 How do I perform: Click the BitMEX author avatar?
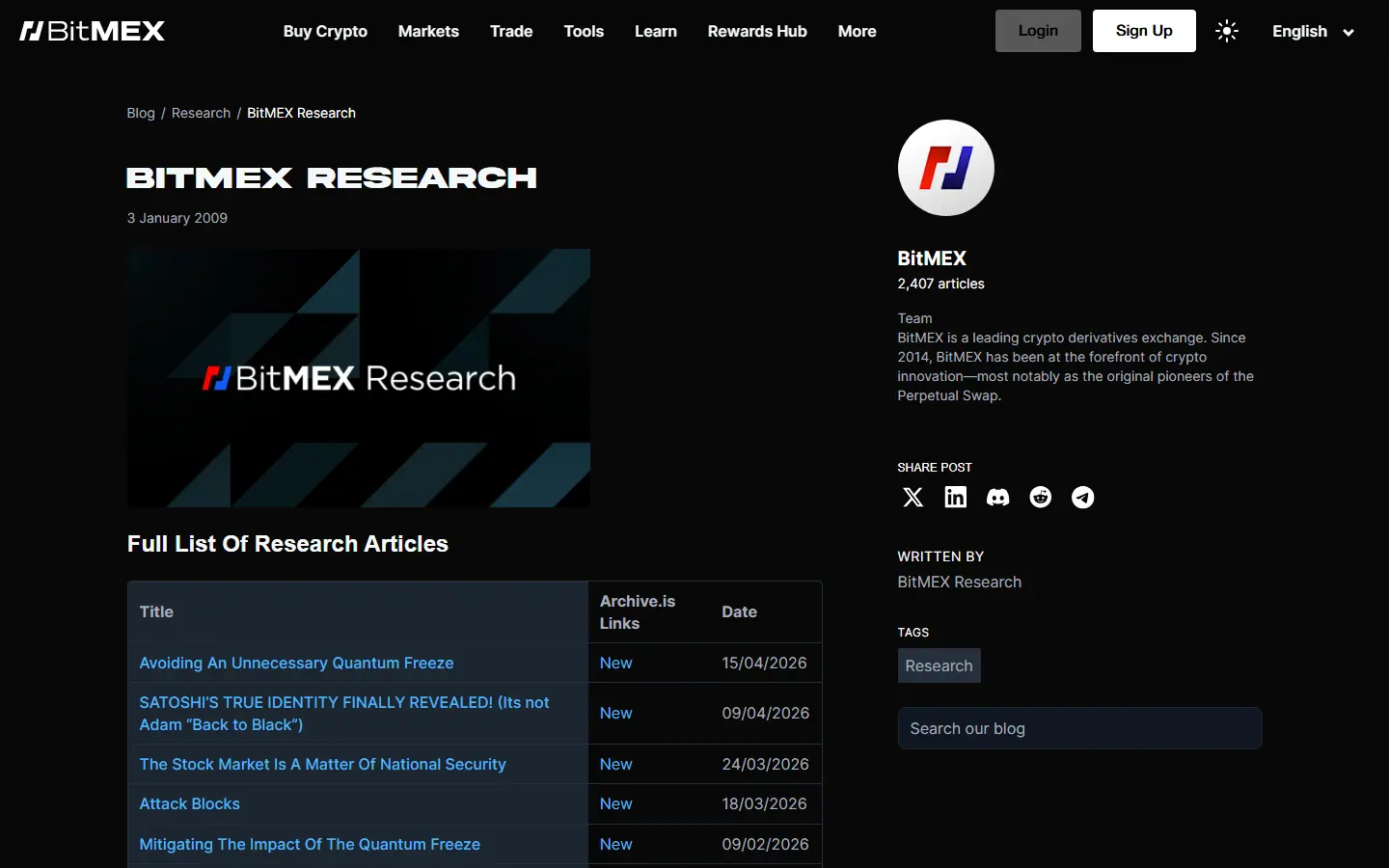click(945, 168)
